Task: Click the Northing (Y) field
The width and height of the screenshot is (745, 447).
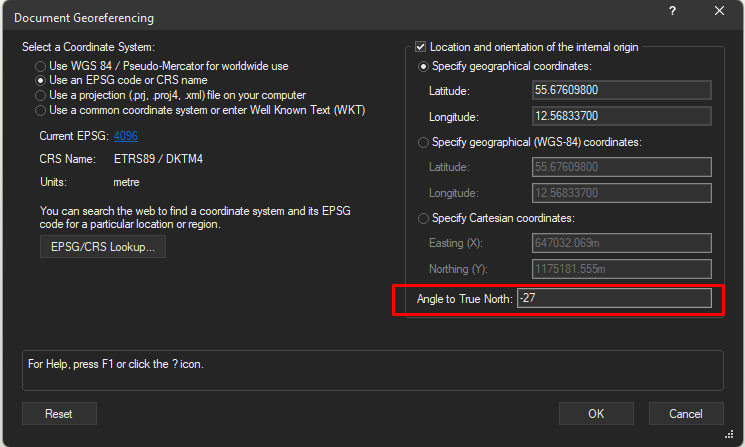Action: point(622,268)
